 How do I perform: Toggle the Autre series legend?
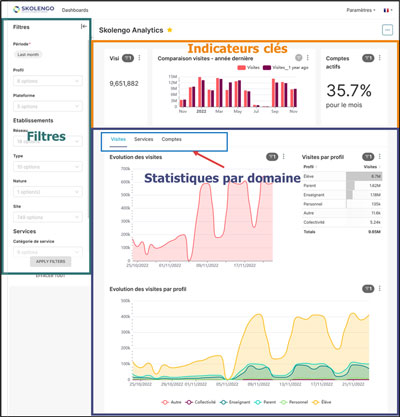(171, 402)
